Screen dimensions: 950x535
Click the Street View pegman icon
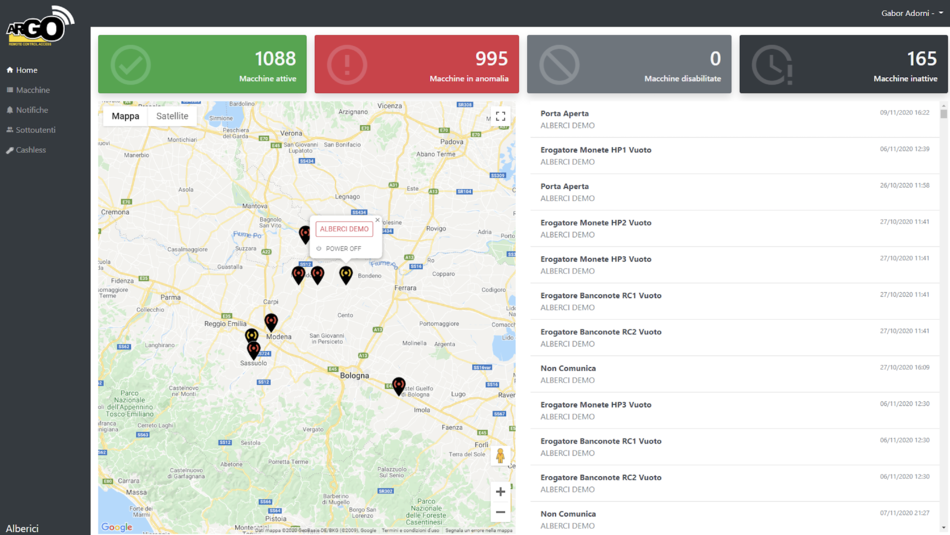point(500,456)
